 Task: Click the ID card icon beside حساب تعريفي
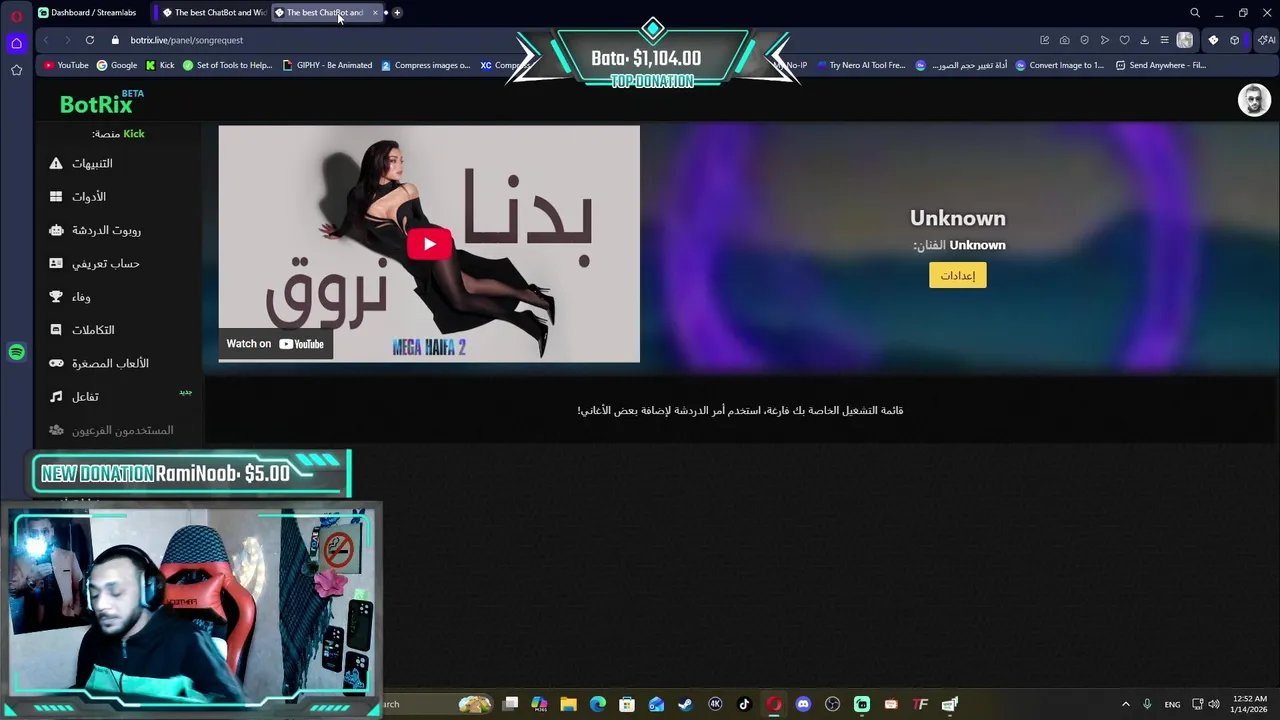tap(56, 263)
